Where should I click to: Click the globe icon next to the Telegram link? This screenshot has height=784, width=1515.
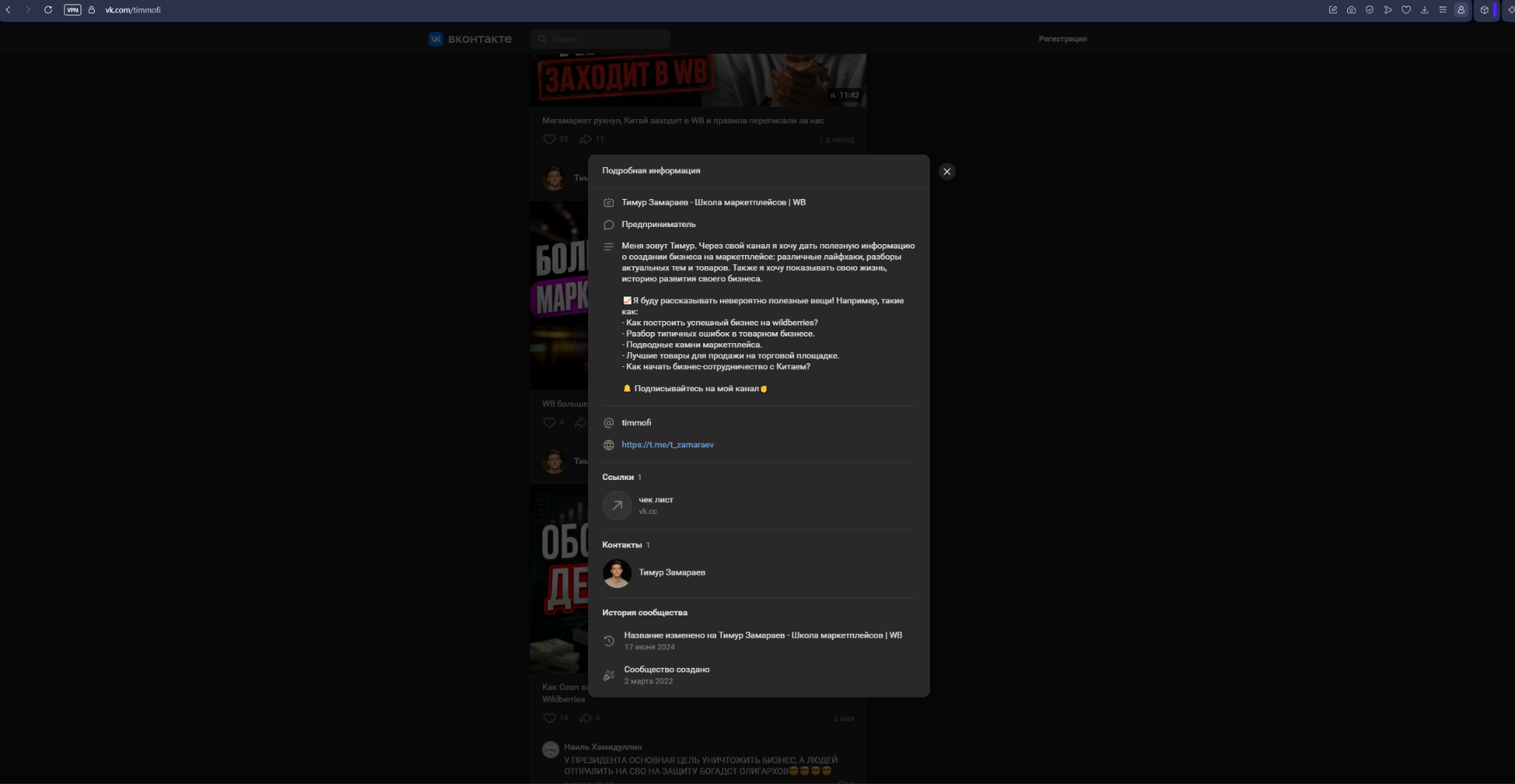609,445
